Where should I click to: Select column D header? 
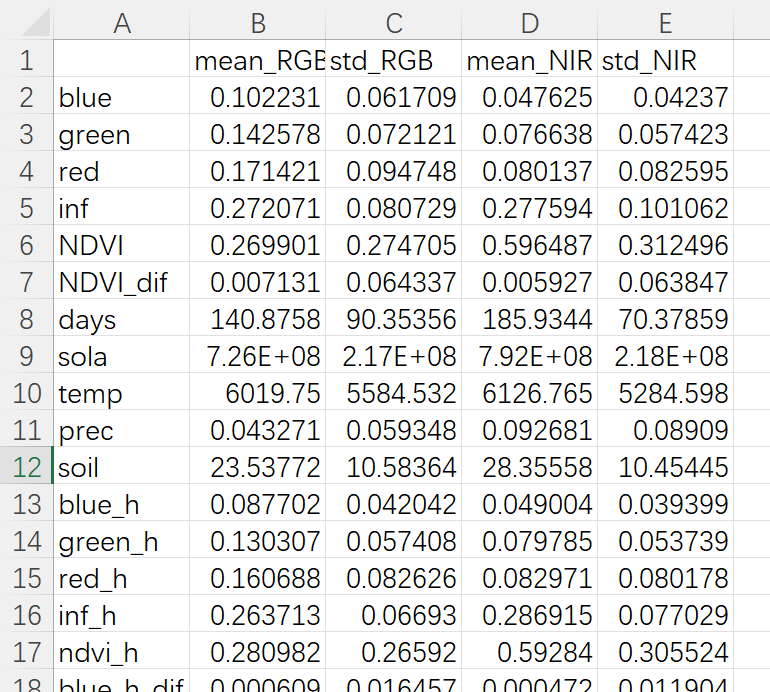[x=529, y=23]
